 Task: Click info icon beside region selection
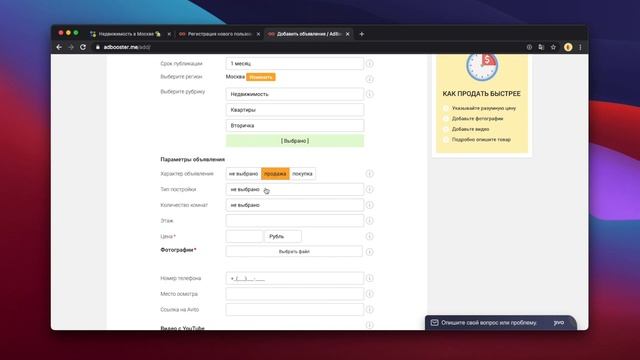[x=369, y=79]
